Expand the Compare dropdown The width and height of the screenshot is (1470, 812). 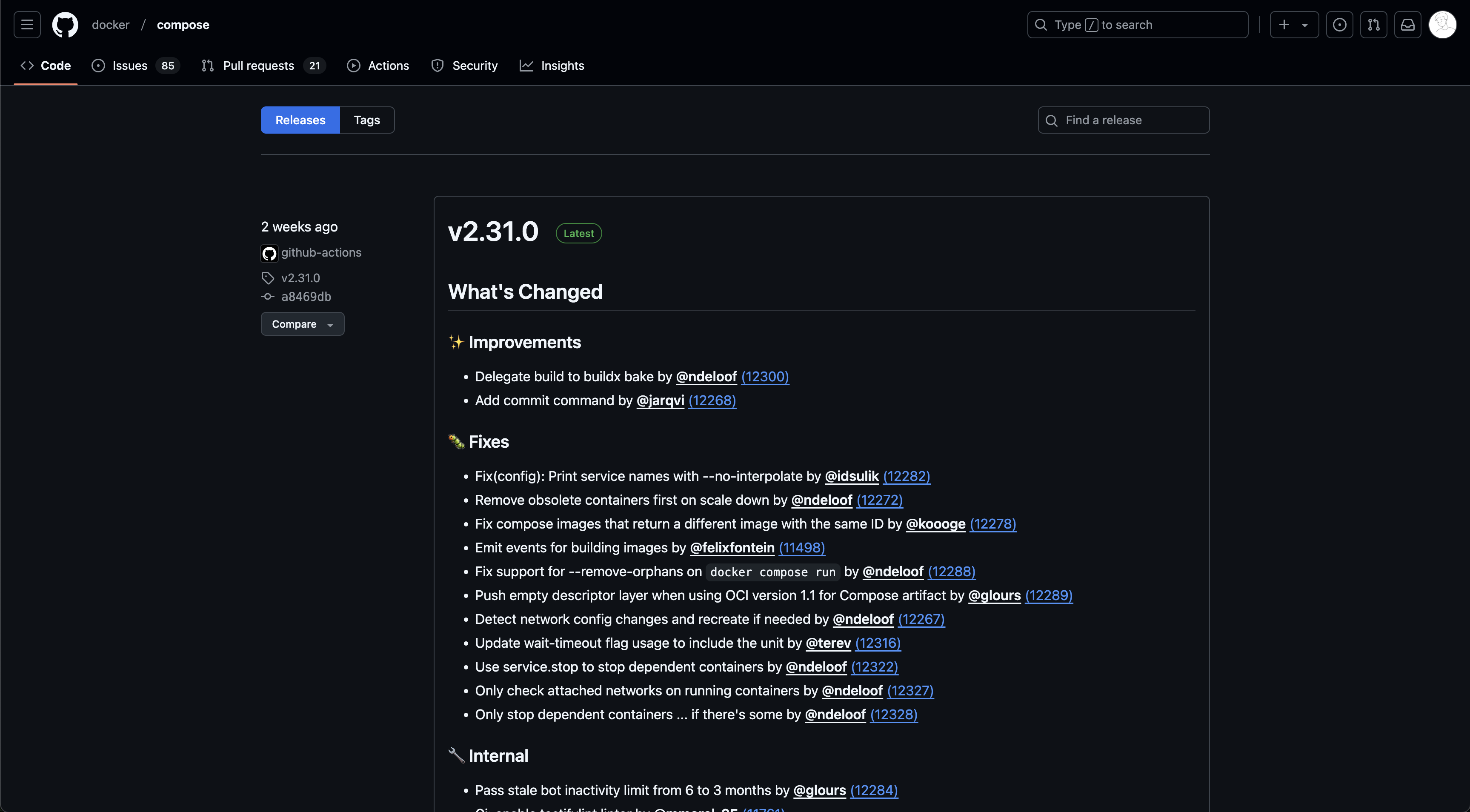[x=303, y=323]
